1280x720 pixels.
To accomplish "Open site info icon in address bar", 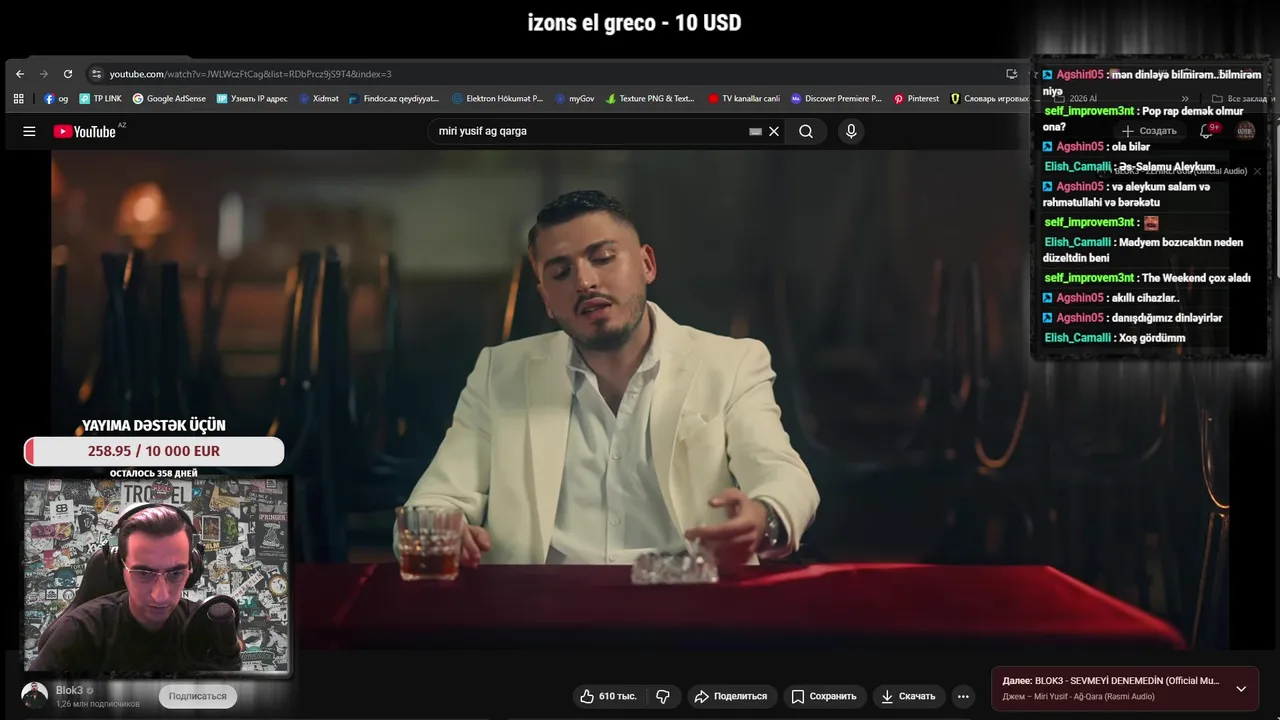I will (x=96, y=74).
